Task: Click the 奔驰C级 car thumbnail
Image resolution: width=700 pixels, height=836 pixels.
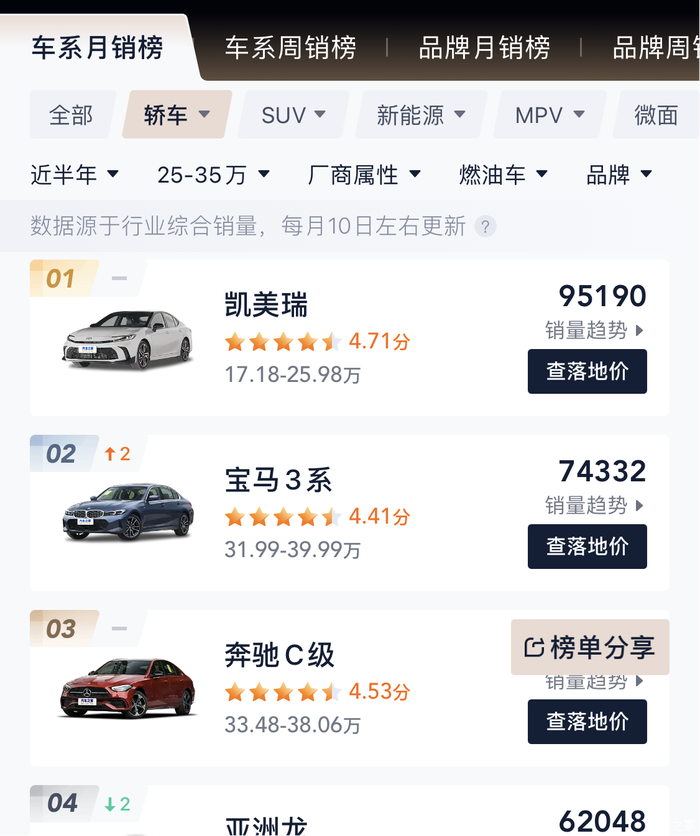Action: tap(128, 686)
